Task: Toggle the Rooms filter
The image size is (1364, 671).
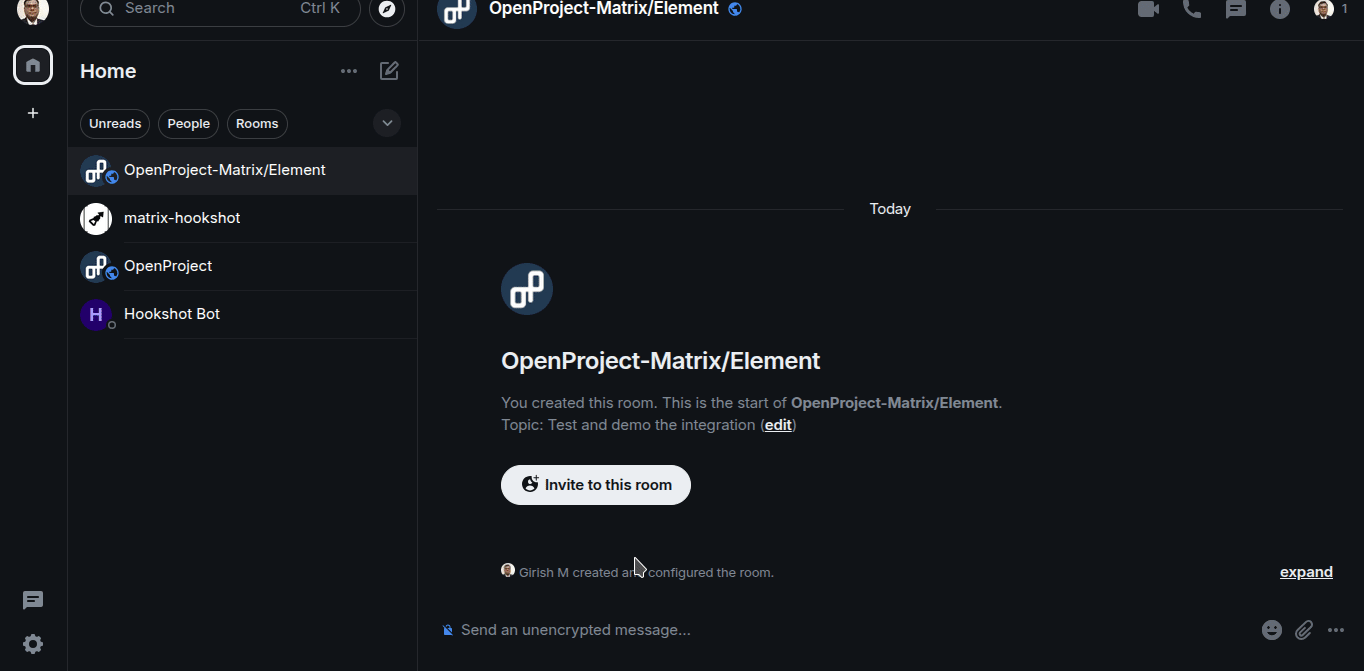Action: (257, 124)
